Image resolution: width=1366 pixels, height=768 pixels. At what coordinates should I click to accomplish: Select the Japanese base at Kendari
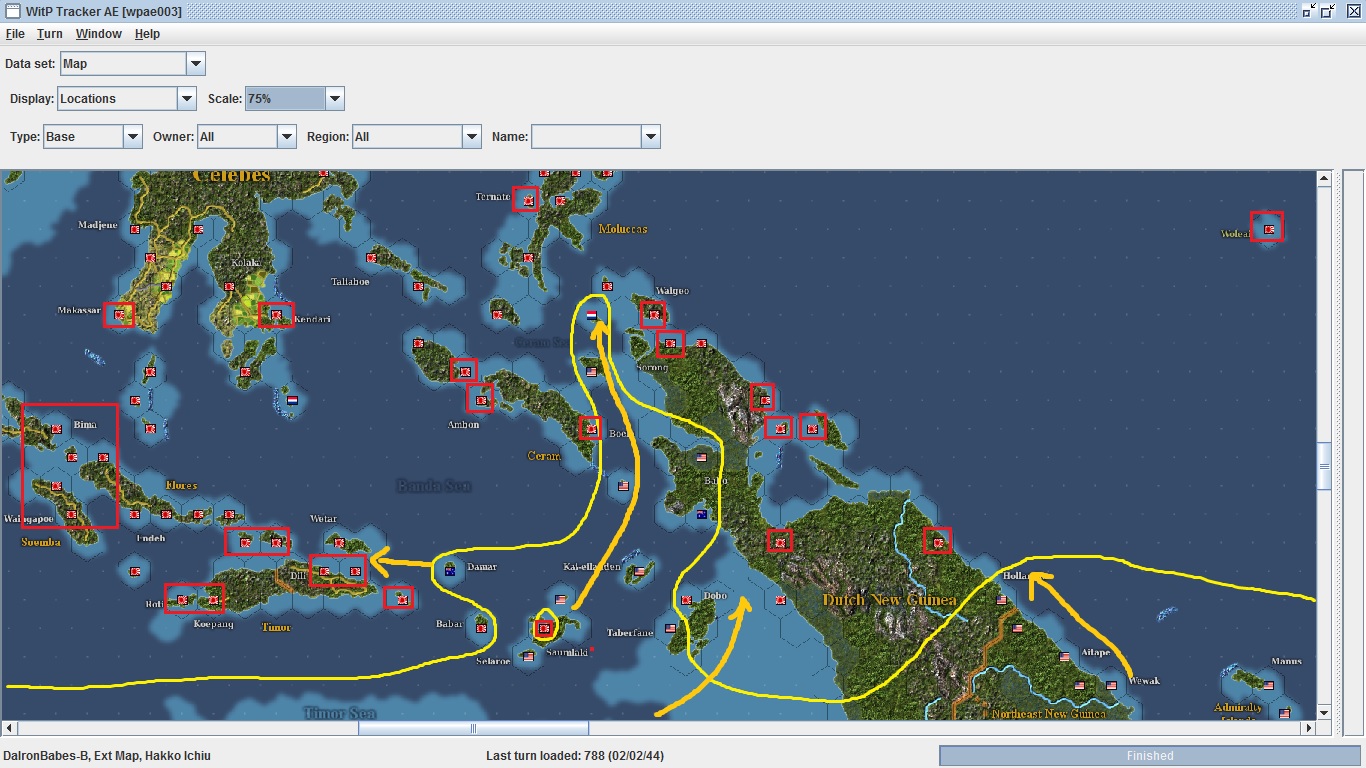tap(275, 316)
